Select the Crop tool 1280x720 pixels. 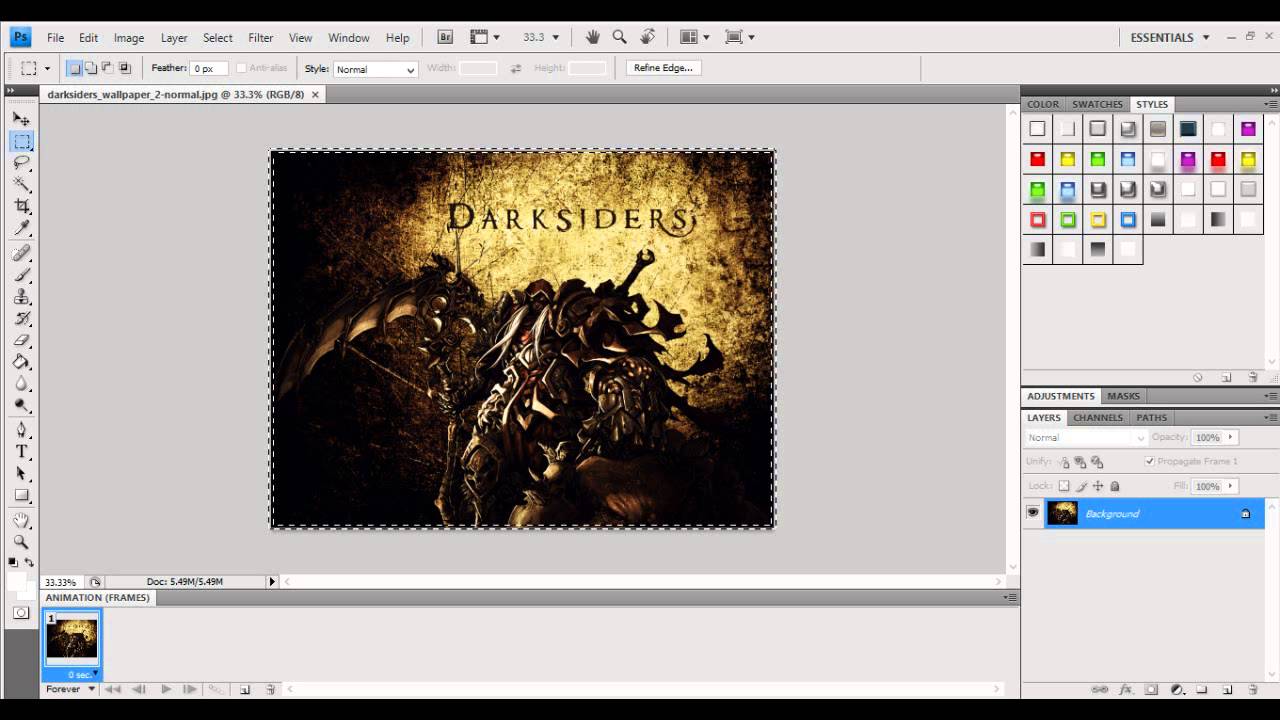21,207
